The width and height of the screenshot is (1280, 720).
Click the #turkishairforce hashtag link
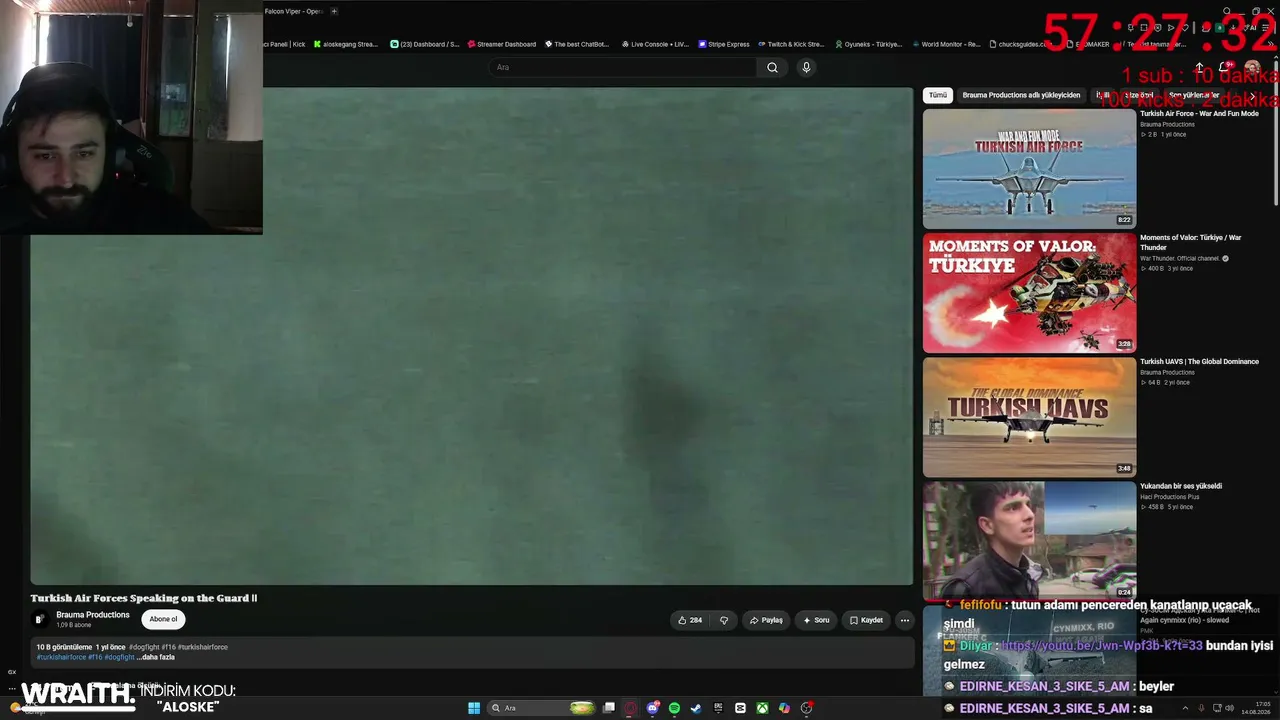[x=62, y=657]
